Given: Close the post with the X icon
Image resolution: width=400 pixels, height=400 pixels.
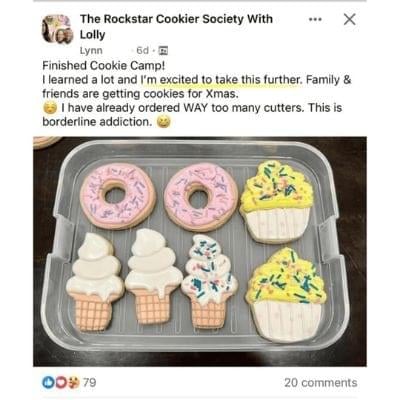Looking at the screenshot, I should (349, 19).
